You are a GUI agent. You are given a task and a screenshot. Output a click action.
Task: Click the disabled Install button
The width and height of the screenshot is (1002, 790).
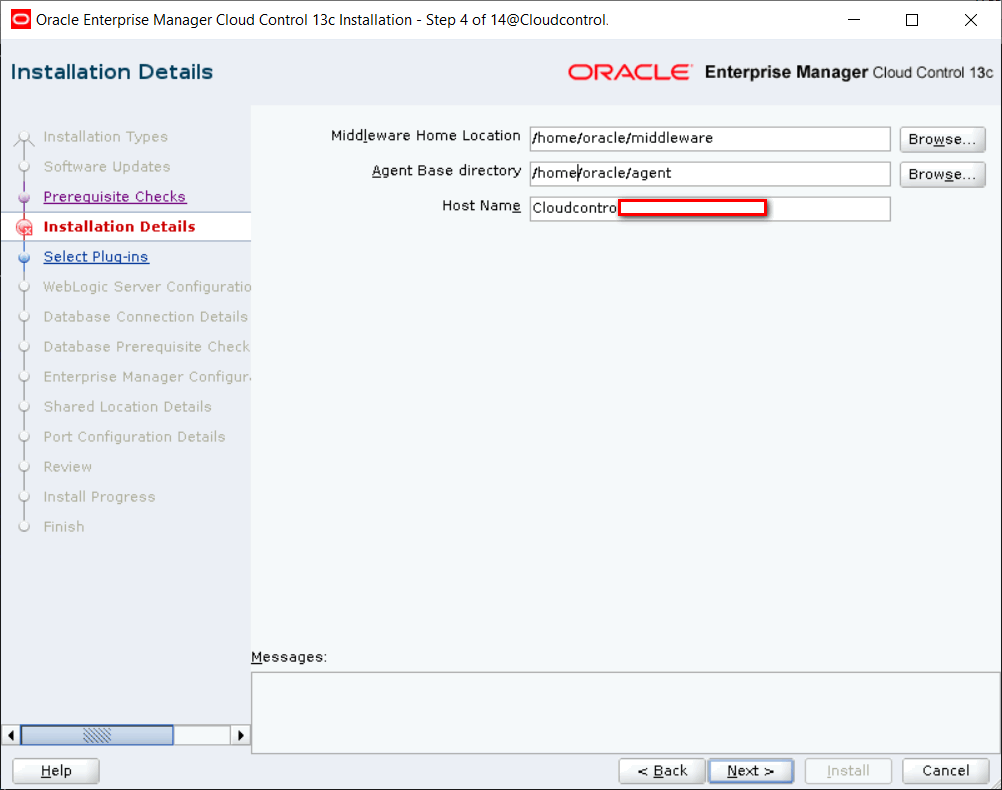[x=848, y=771]
